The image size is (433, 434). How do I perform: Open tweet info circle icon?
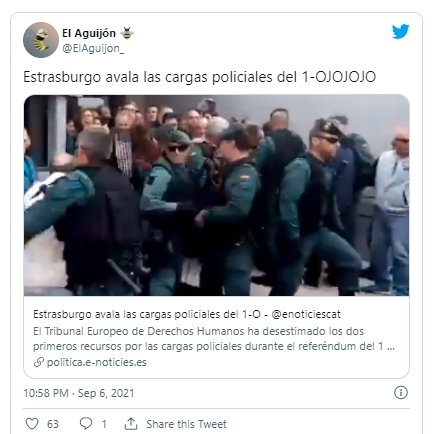pos(401,393)
